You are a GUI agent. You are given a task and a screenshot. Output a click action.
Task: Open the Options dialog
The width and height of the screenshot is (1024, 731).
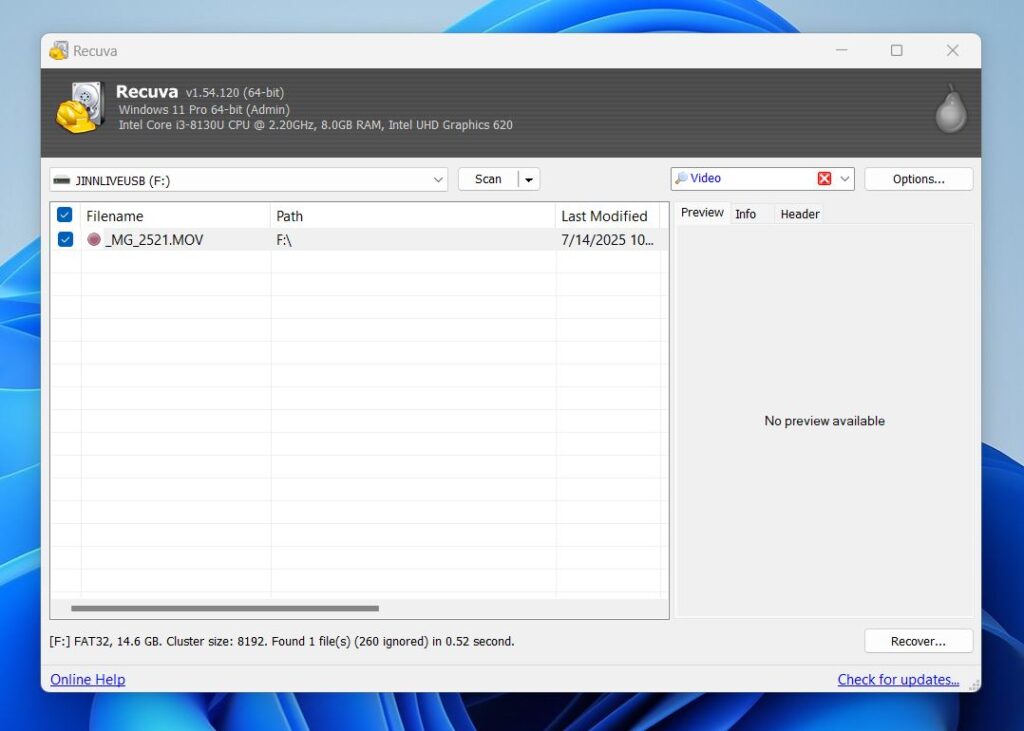[917, 178]
